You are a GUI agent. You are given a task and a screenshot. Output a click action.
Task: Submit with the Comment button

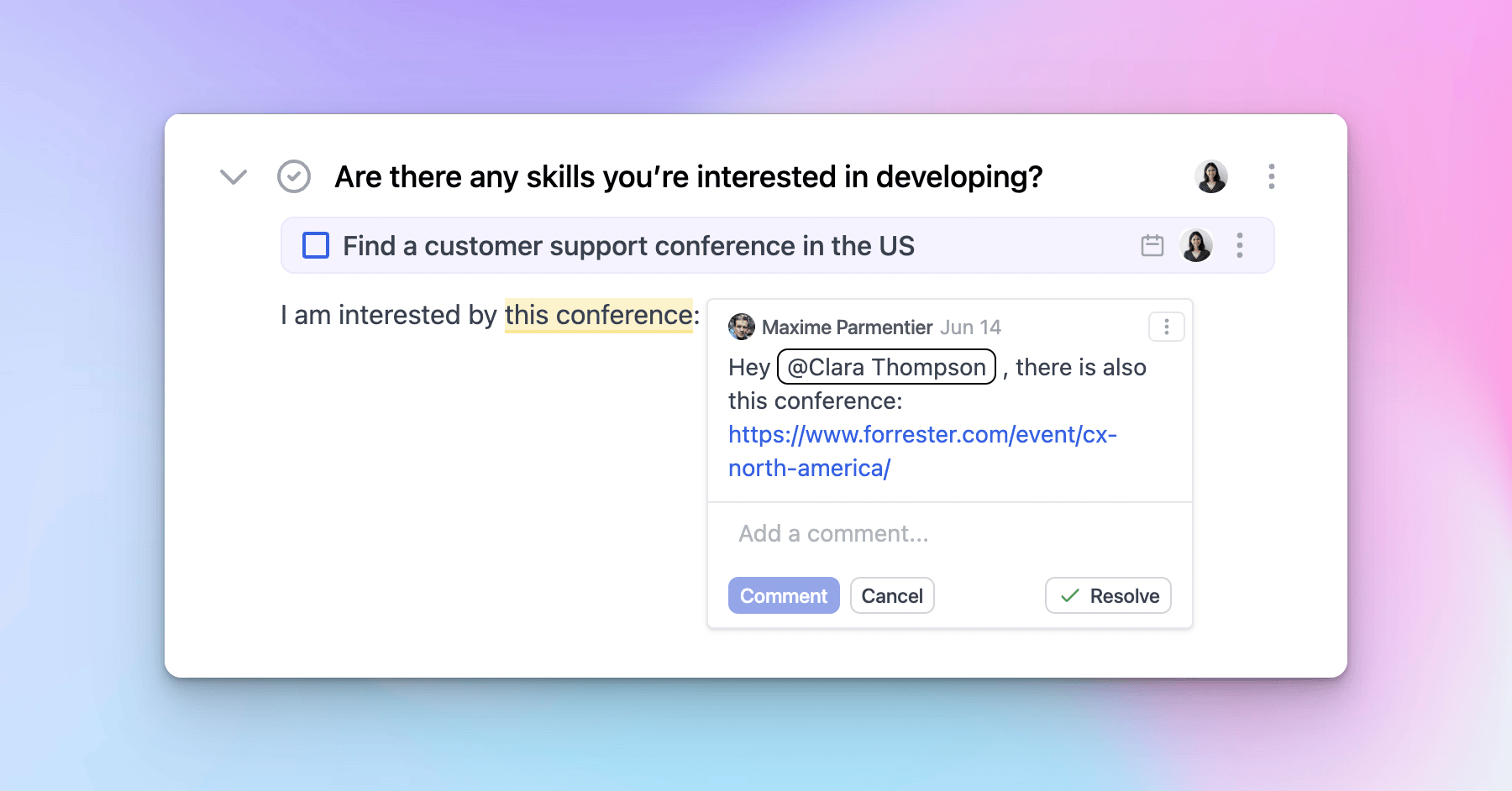pyautogui.click(x=783, y=595)
